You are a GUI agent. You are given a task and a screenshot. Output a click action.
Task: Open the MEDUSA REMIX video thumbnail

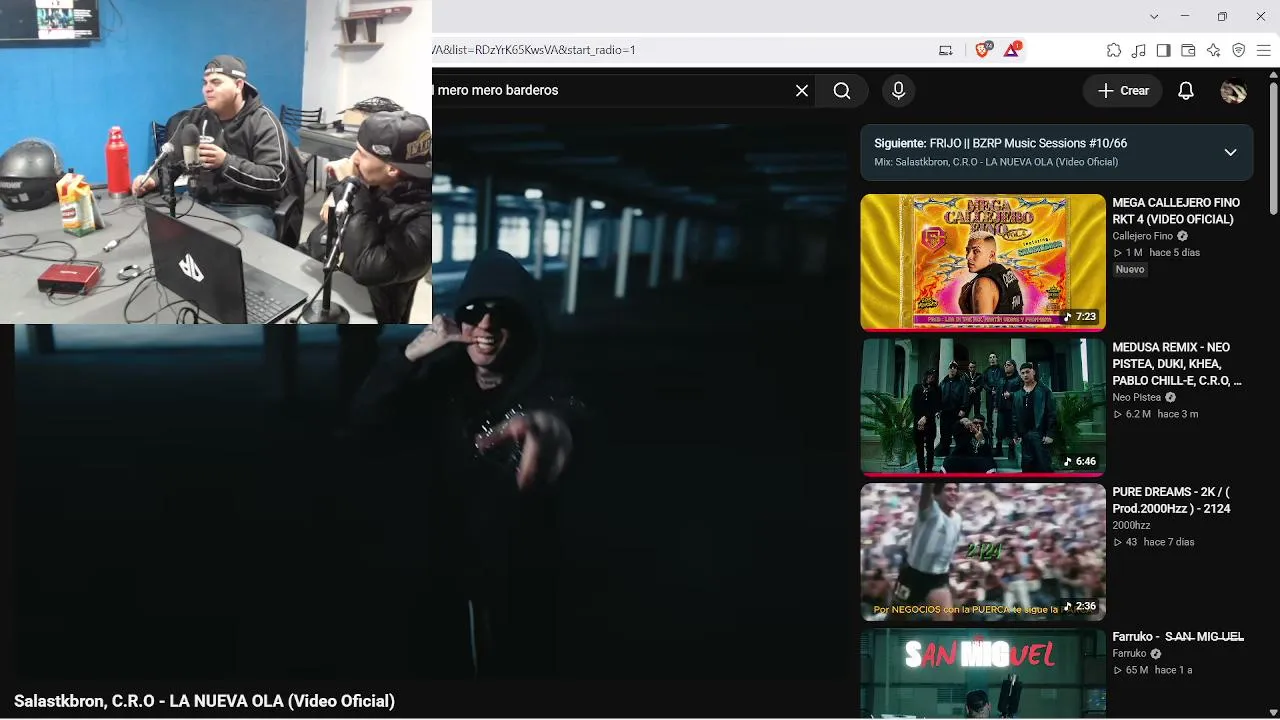983,407
